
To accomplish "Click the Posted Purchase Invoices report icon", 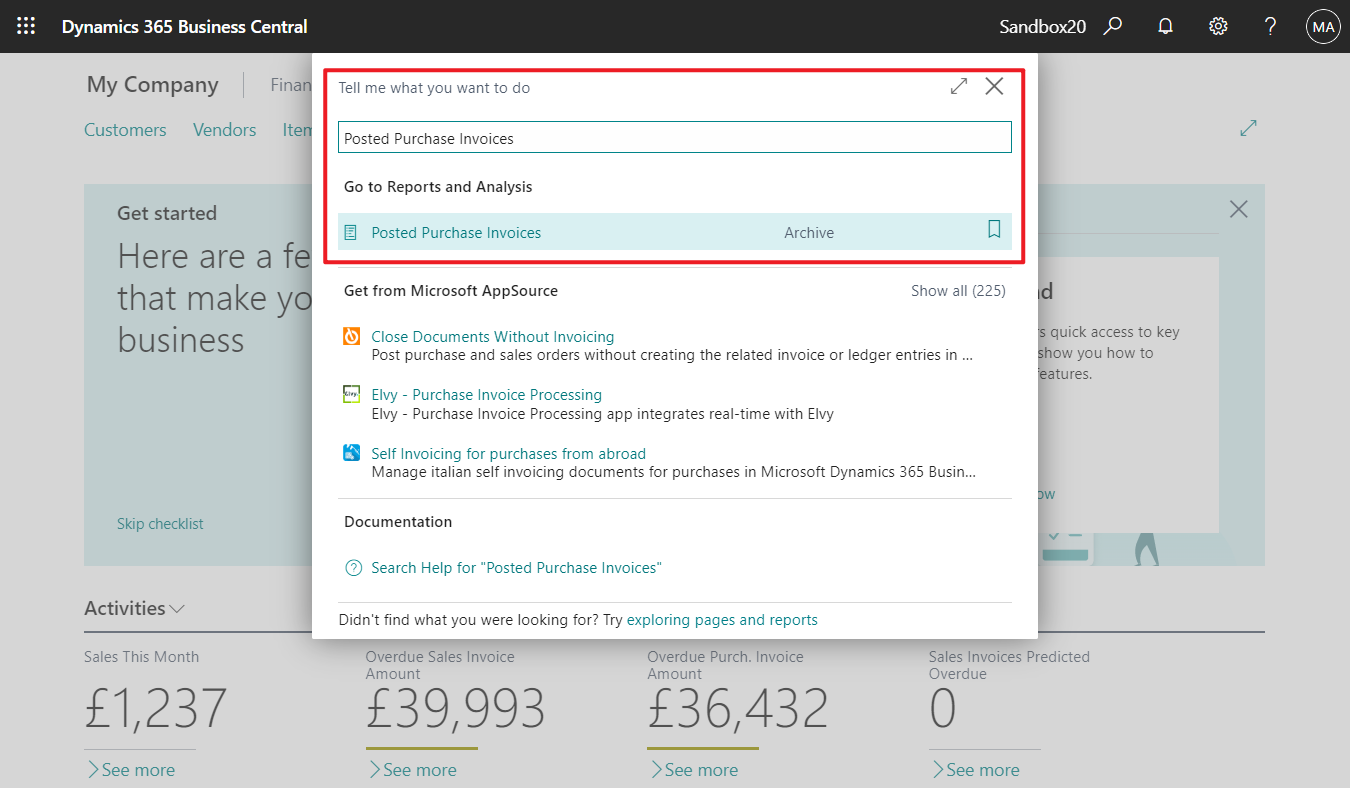I will 351,231.
